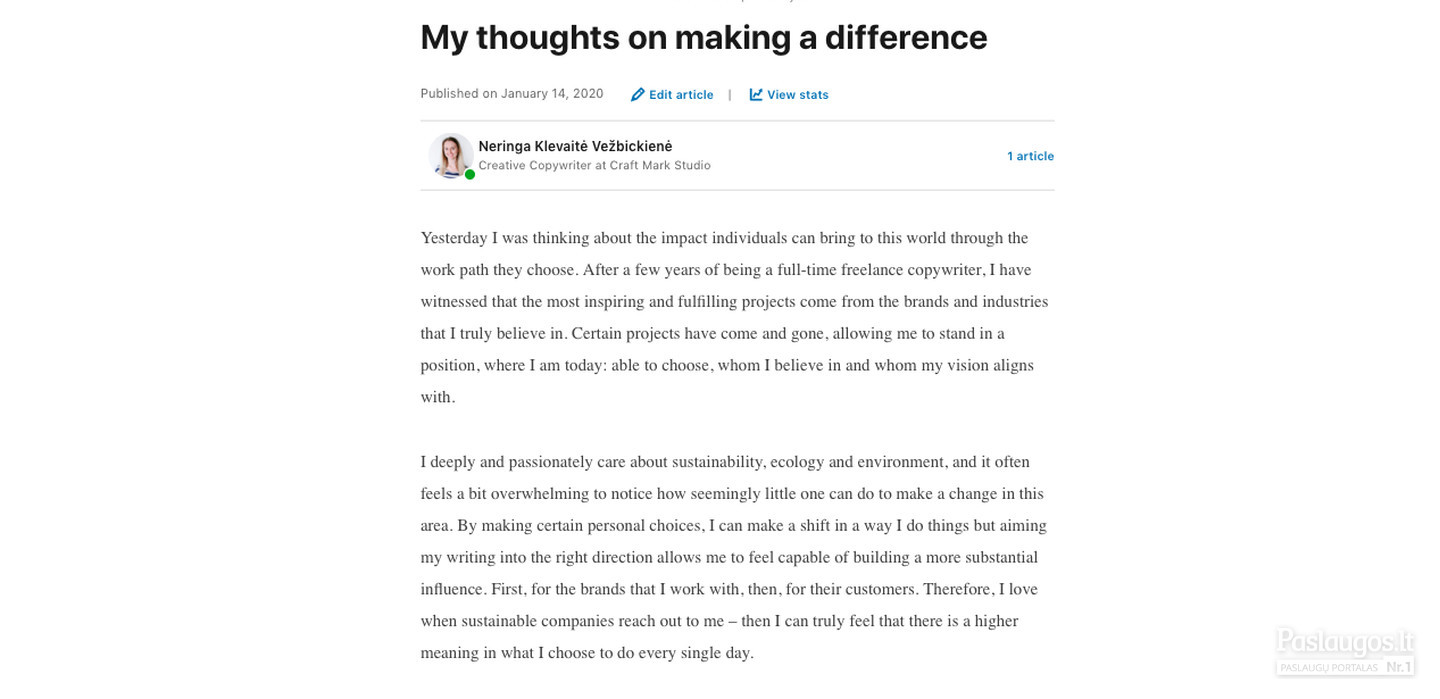Viewport: 1440px width, 699px height.
Task: Click the chart icon beside View stats
Action: pos(756,95)
